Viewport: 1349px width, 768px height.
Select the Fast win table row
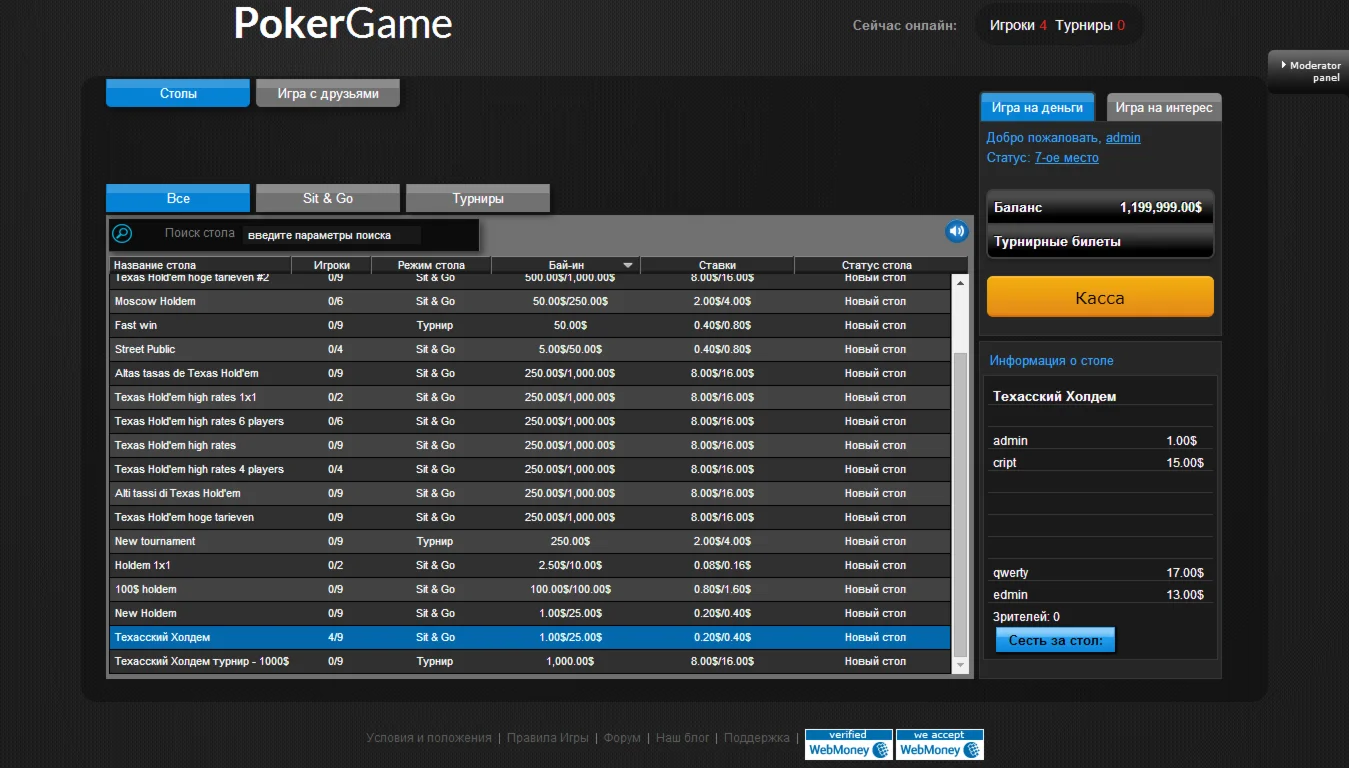point(530,325)
